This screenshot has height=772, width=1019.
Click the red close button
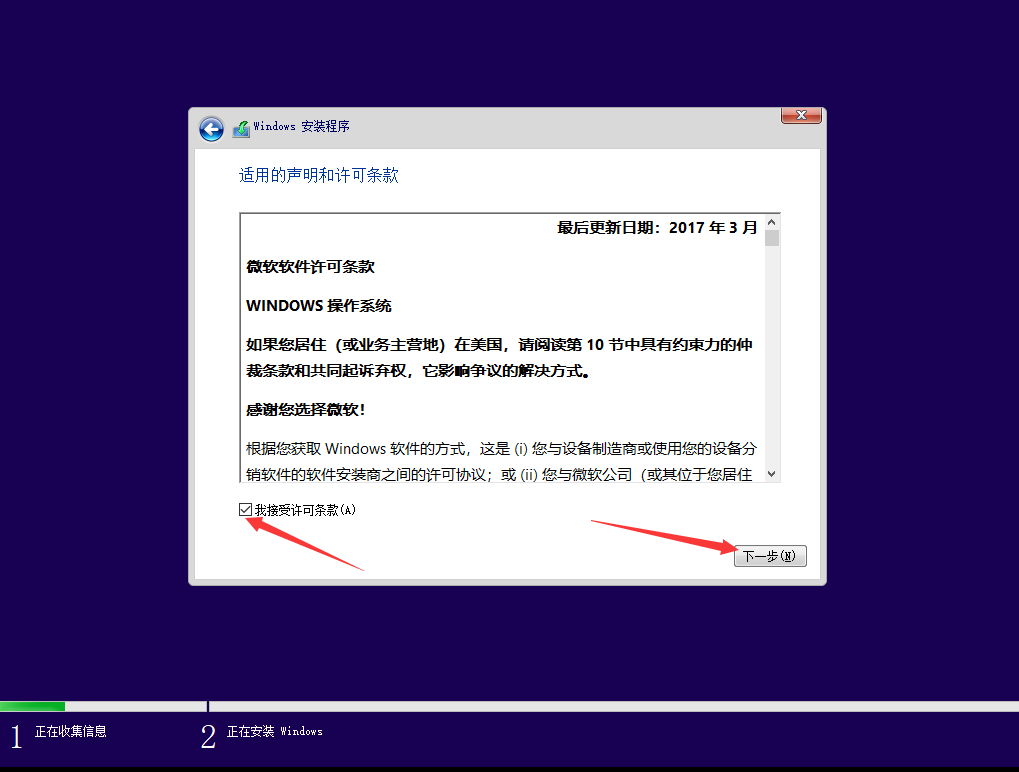point(800,114)
